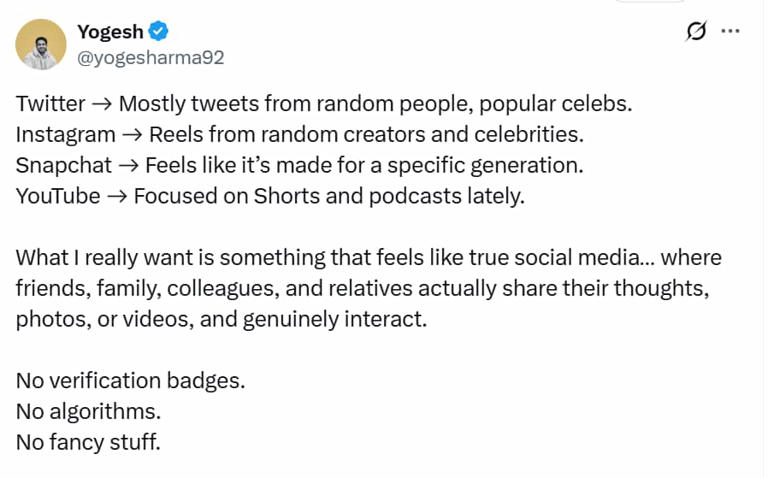Click the text No fancy stuff.
Image resolution: width=768 pixels, height=478 pixels.
pos(88,441)
